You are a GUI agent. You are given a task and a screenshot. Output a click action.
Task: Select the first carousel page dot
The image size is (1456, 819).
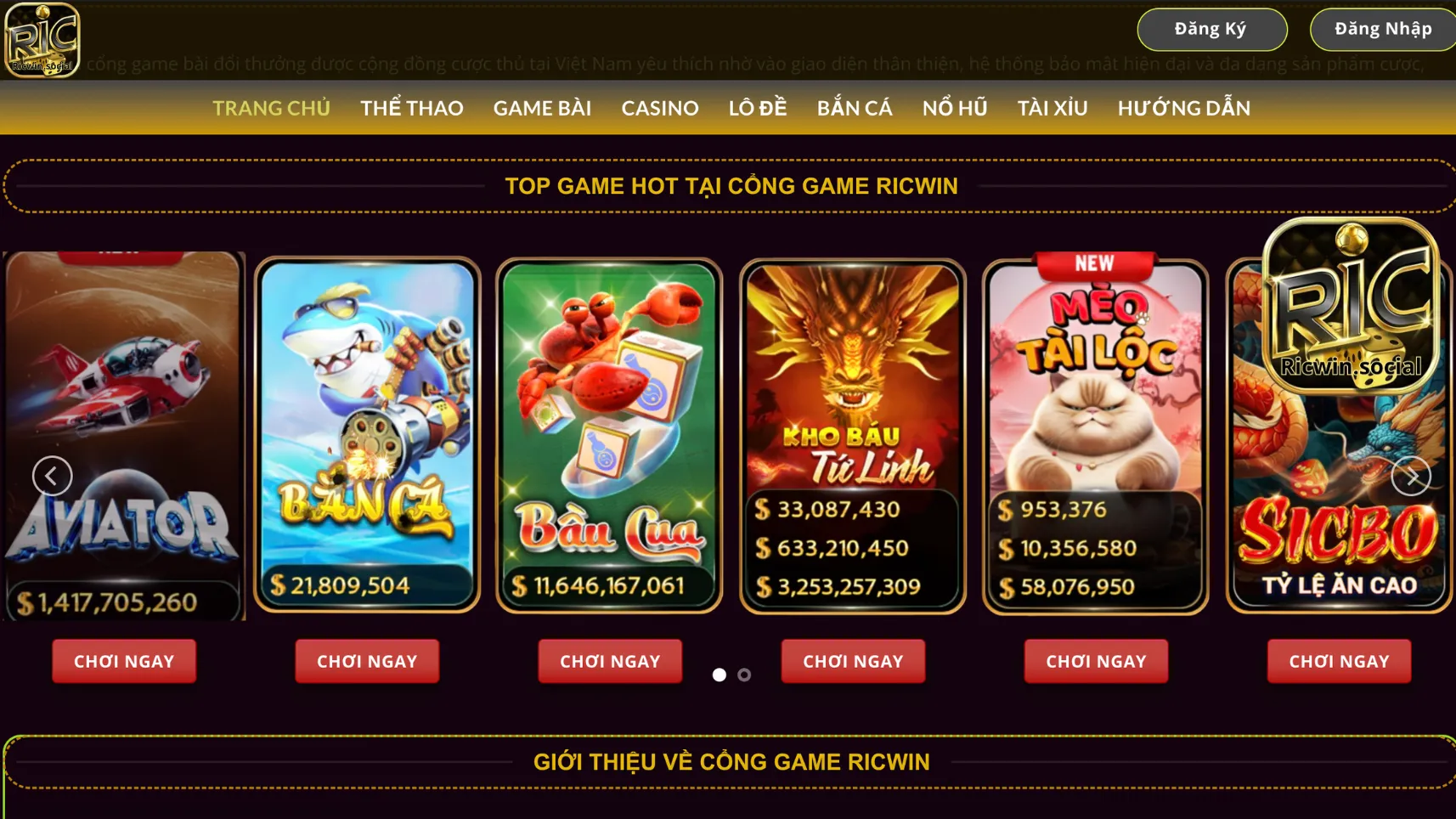(720, 675)
